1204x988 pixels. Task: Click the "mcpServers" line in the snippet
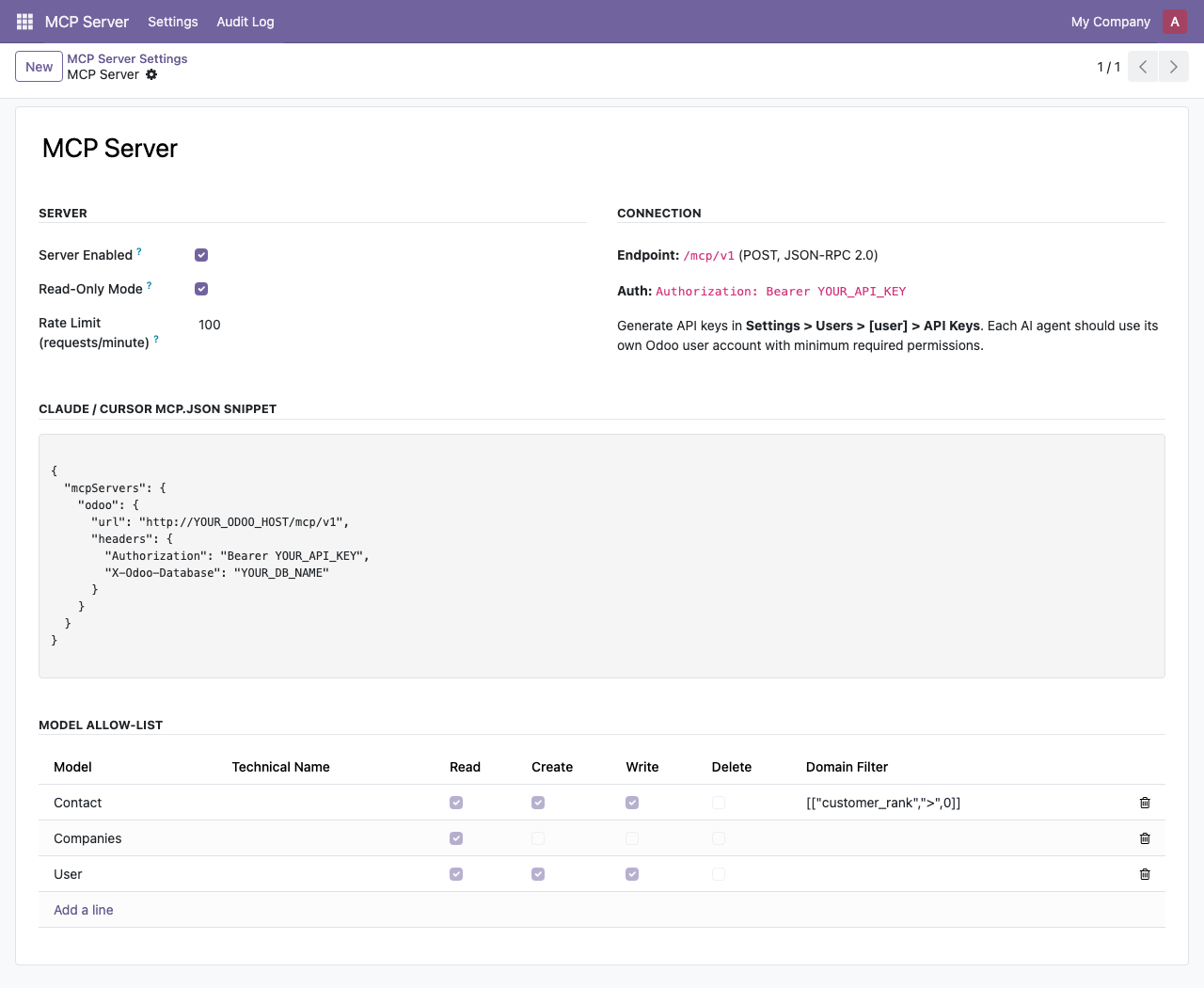(115, 488)
